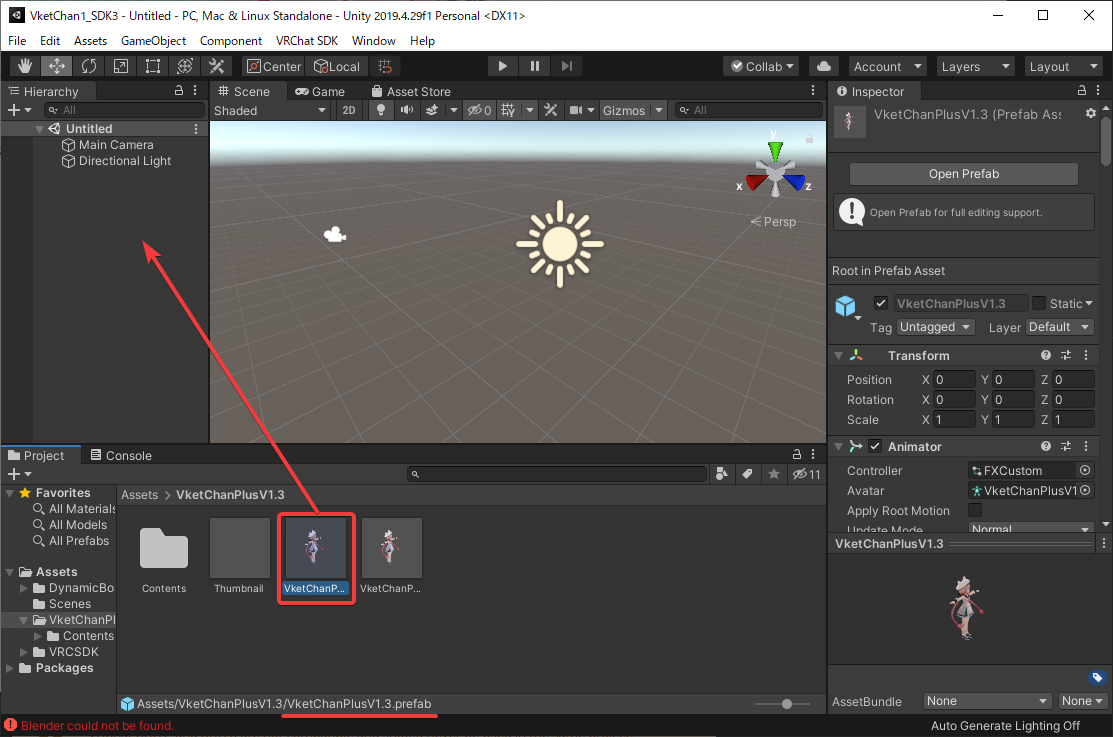Image resolution: width=1113 pixels, height=737 pixels.
Task: Open the VRChat SDK menu
Action: (x=307, y=41)
